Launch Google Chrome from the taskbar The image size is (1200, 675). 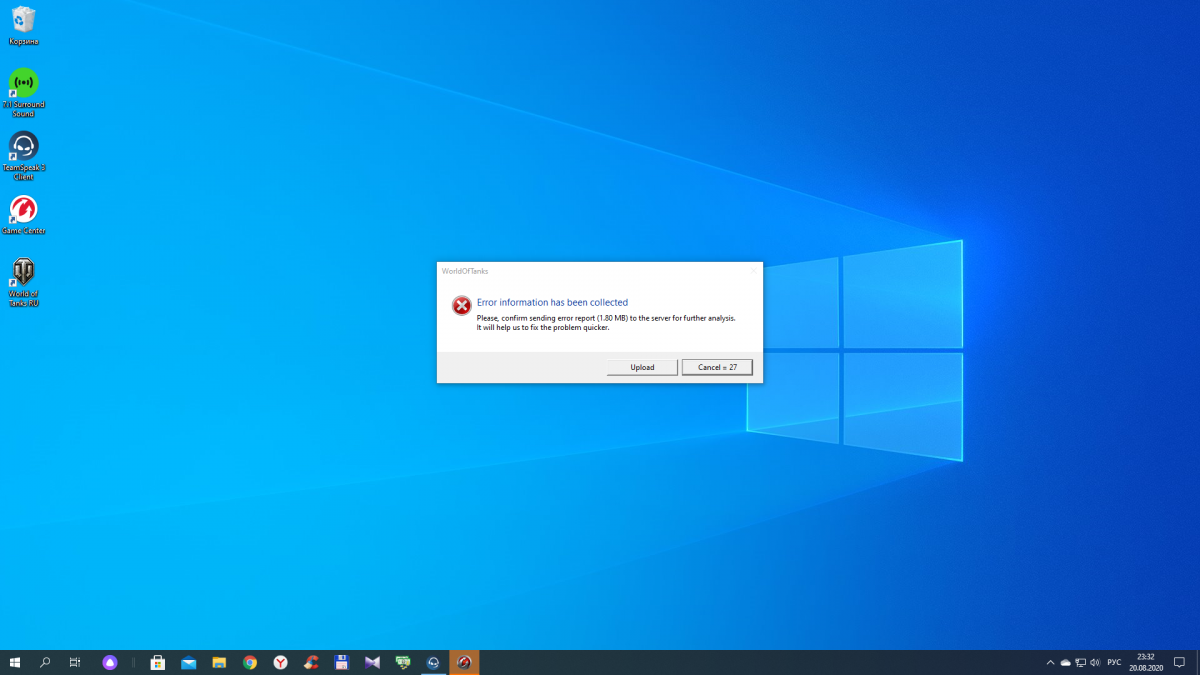(x=250, y=662)
